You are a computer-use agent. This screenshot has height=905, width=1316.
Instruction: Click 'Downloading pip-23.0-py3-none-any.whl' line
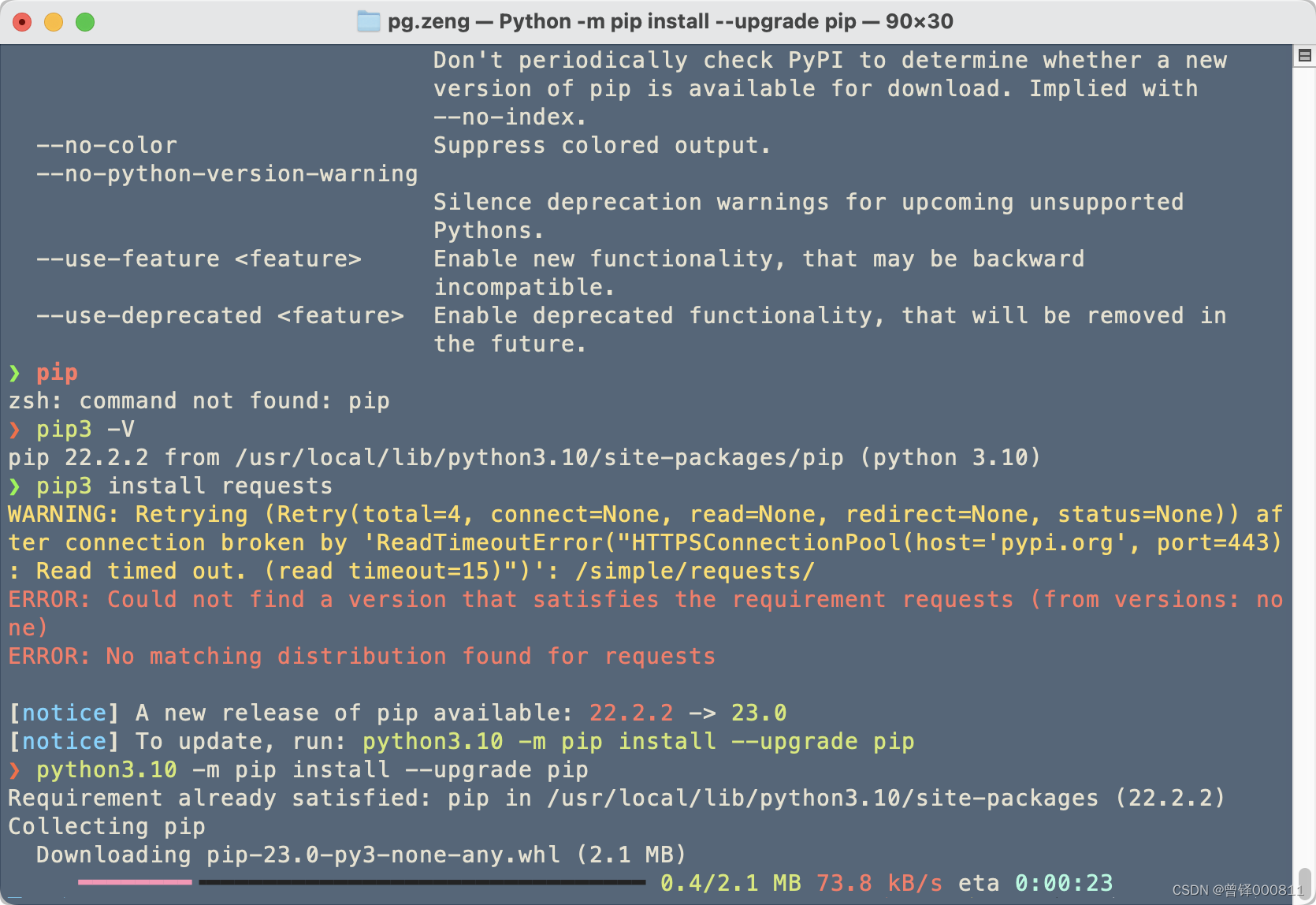[362, 855]
